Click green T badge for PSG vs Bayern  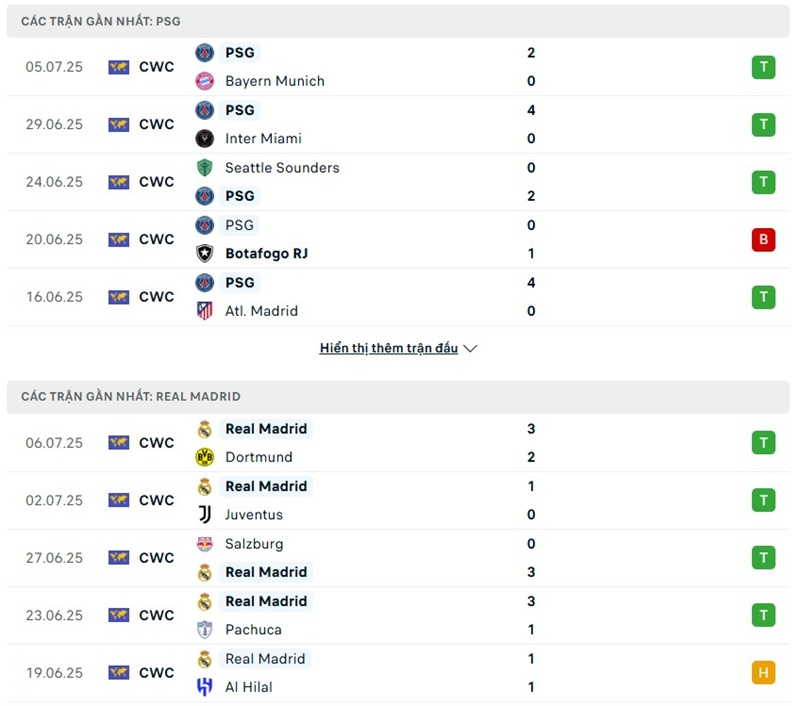[763, 68]
